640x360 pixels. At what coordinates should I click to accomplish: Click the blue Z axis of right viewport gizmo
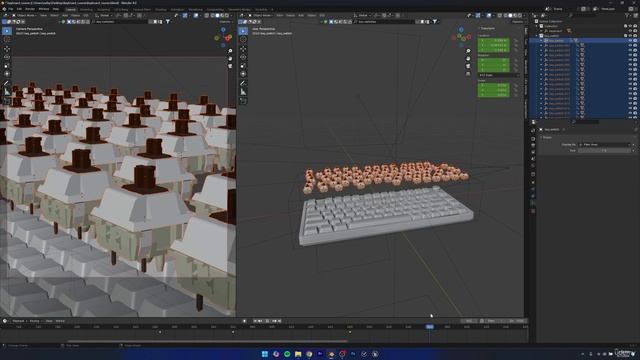(461, 30)
